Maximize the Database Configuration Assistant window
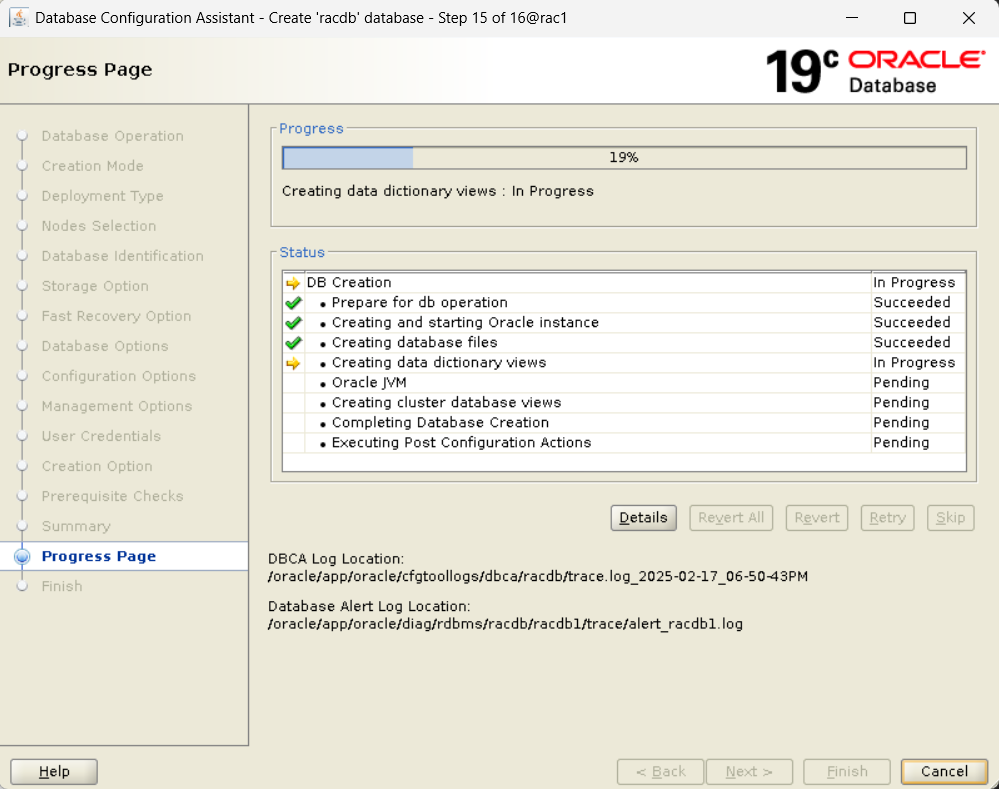999x789 pixels. click(910, 18)
